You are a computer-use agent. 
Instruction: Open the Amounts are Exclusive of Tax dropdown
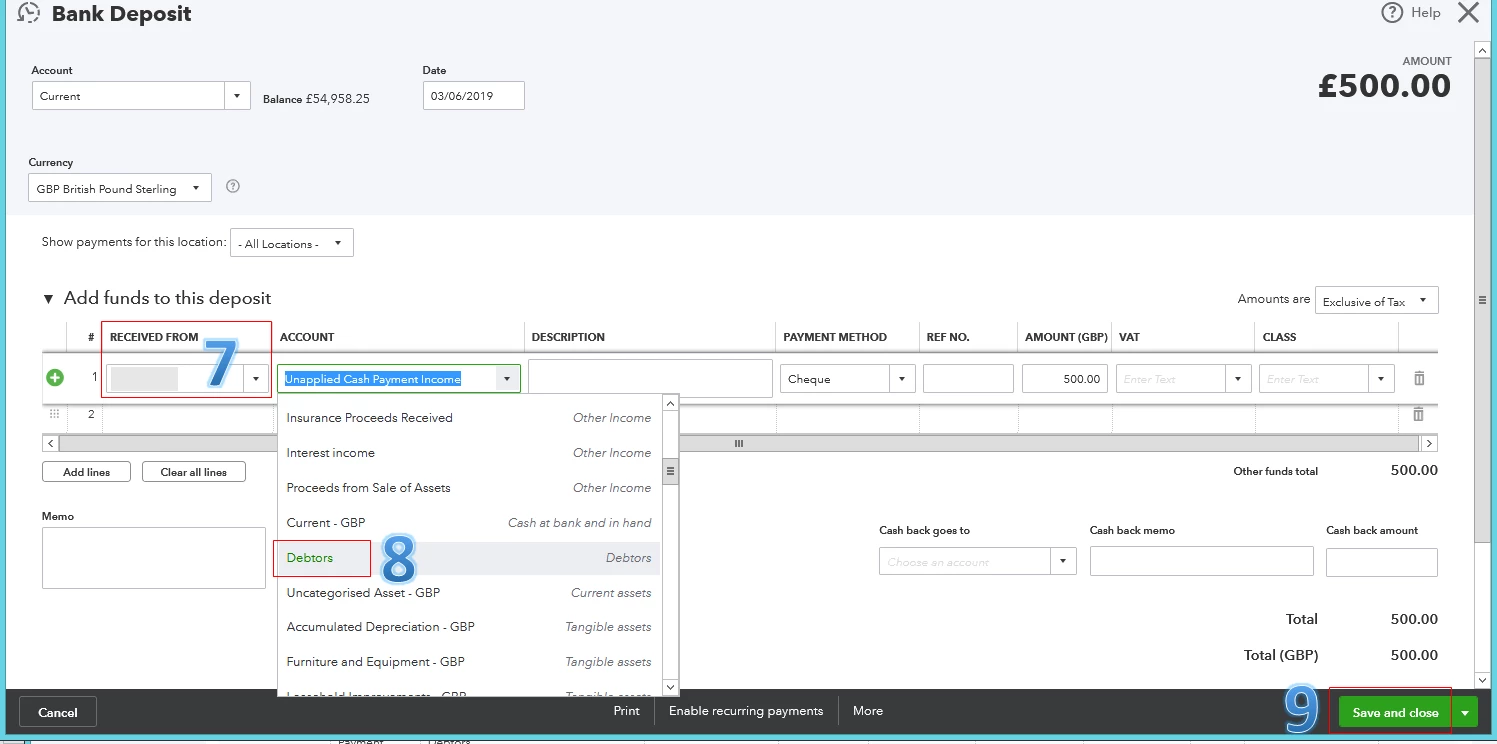click(1377, 301)
